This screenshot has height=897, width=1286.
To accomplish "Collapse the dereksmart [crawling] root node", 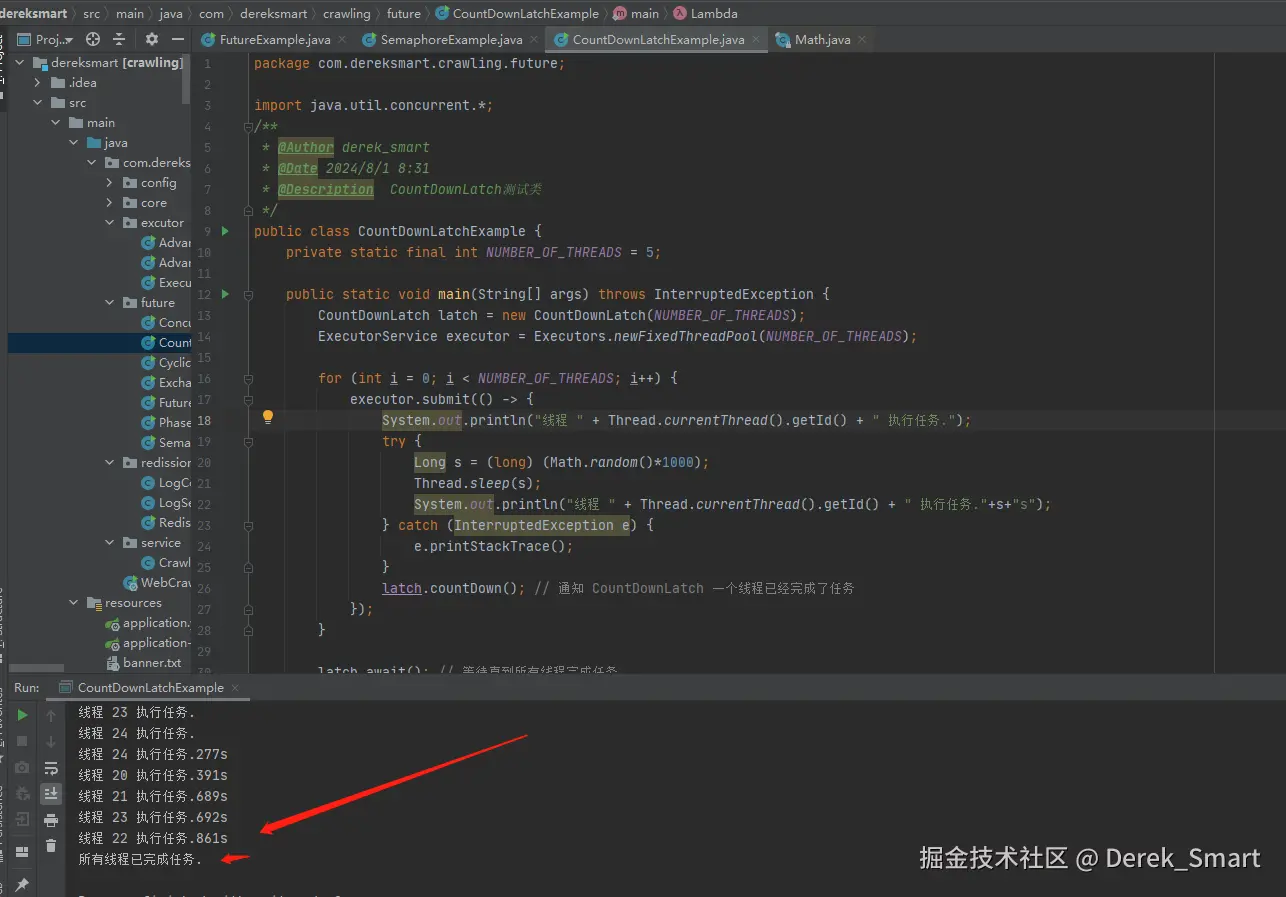I will pyautogui.click(x=21, y=62).
